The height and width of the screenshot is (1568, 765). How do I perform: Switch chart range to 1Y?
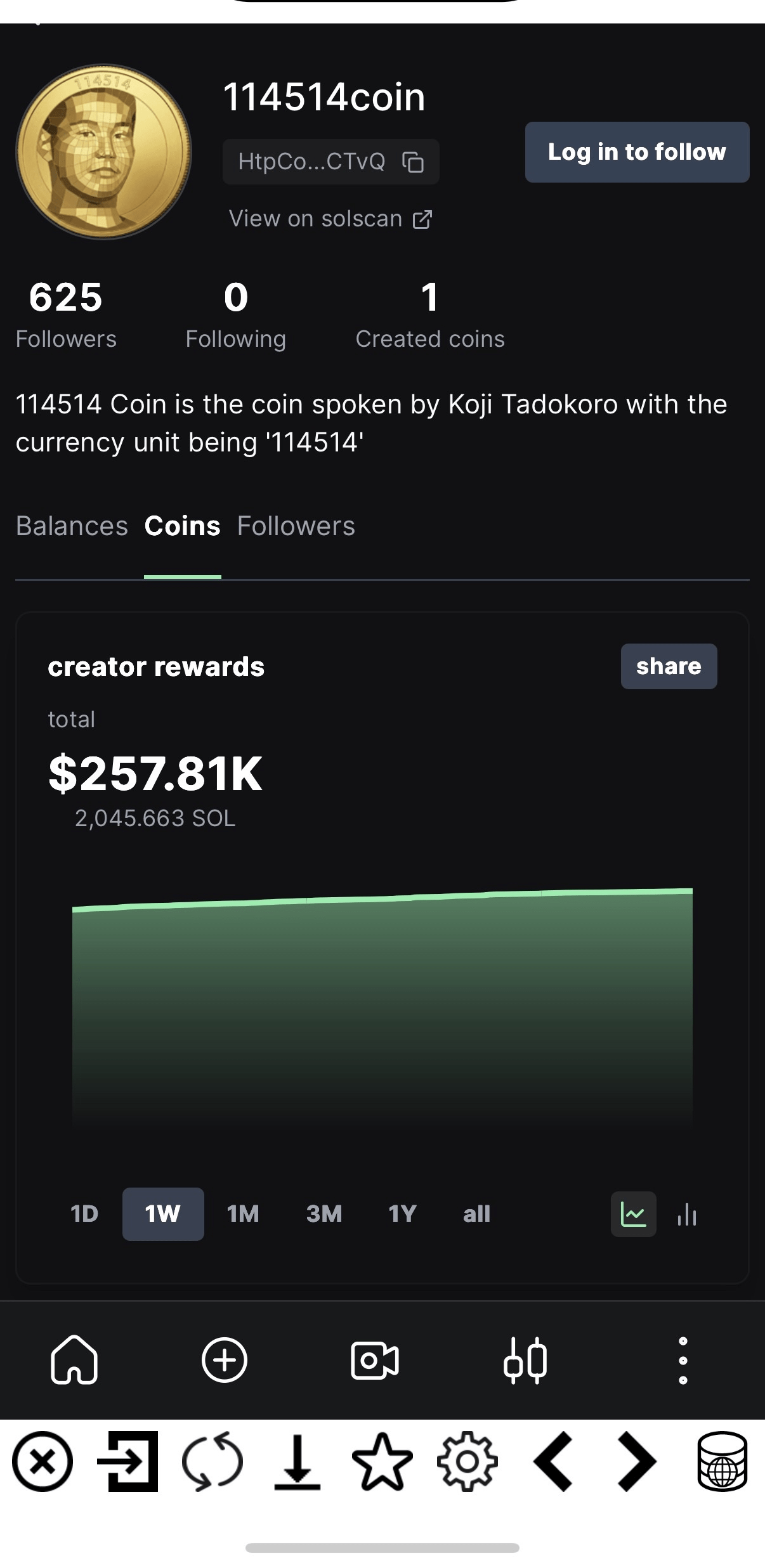coord(402,1214)
